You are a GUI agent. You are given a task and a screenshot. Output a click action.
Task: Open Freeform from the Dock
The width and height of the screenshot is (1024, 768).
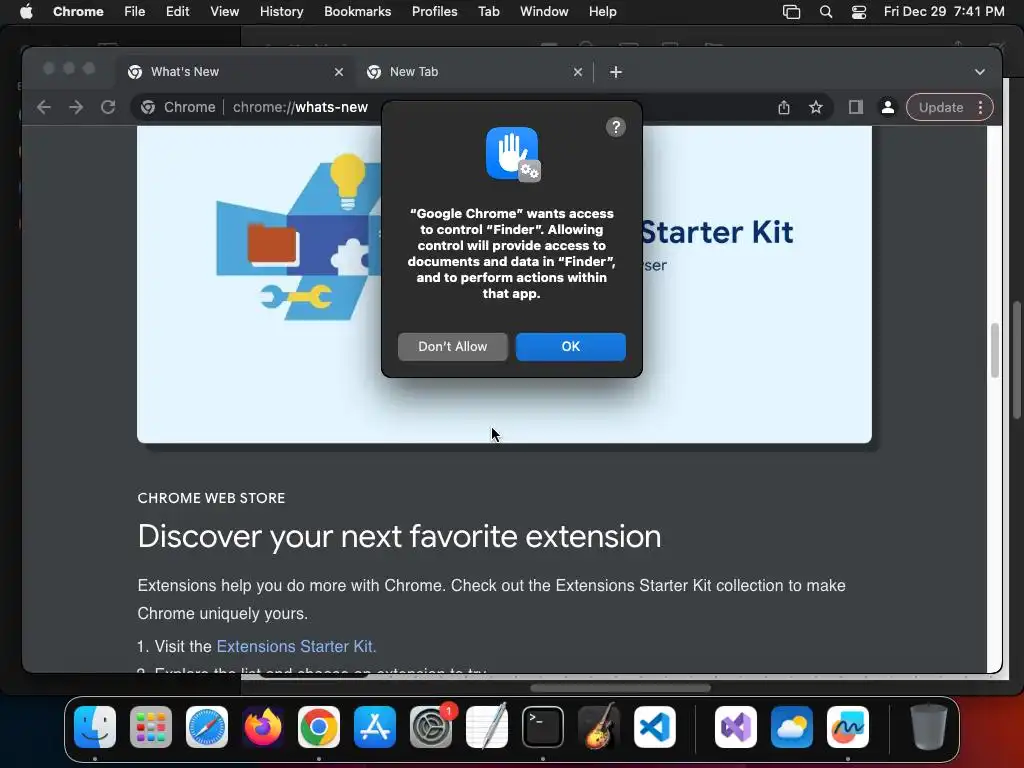(x=848, y=727)
